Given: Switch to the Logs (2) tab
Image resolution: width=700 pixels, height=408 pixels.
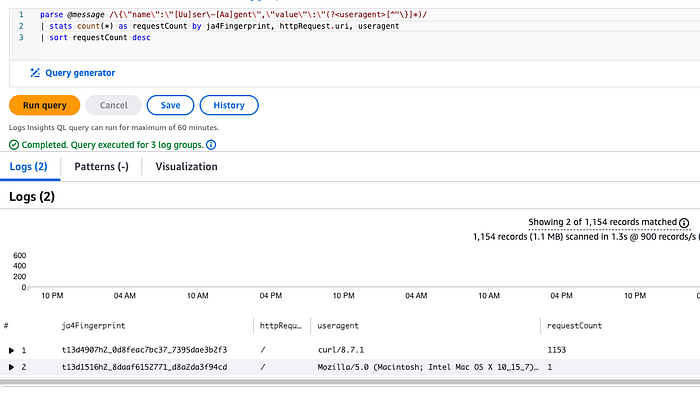Looking at the screenshot, I should click(29, 167).
